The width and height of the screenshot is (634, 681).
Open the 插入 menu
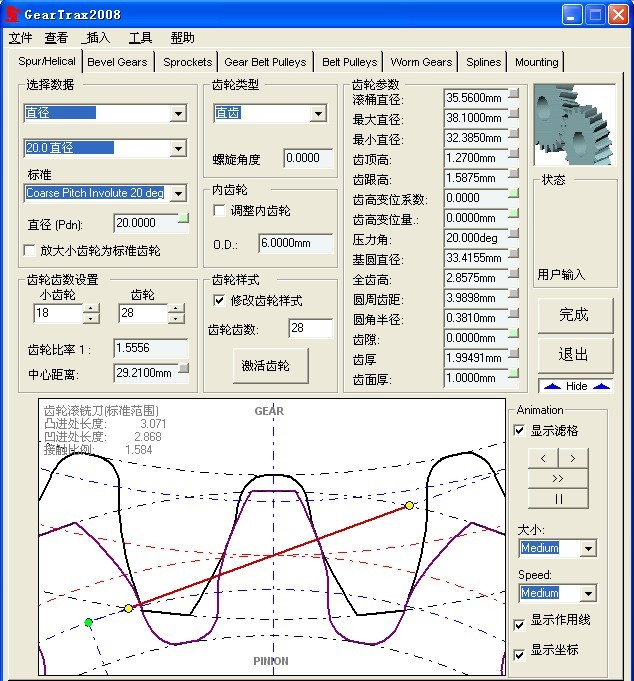click(96, 38)
